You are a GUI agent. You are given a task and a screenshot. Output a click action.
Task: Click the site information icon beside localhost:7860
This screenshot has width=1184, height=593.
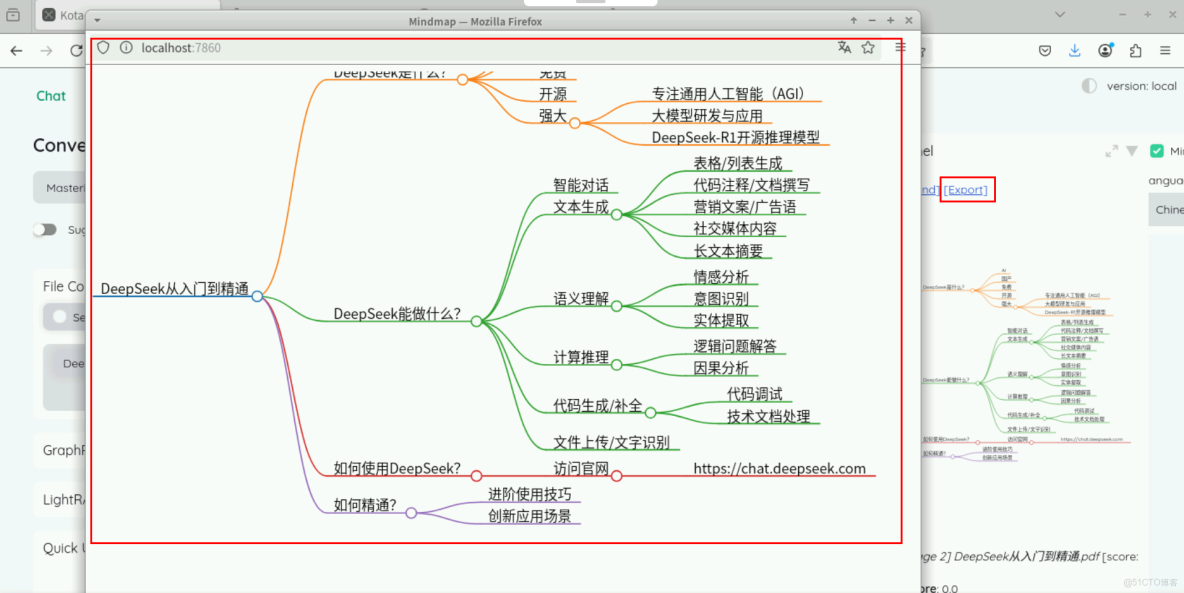tap(126, 48)
